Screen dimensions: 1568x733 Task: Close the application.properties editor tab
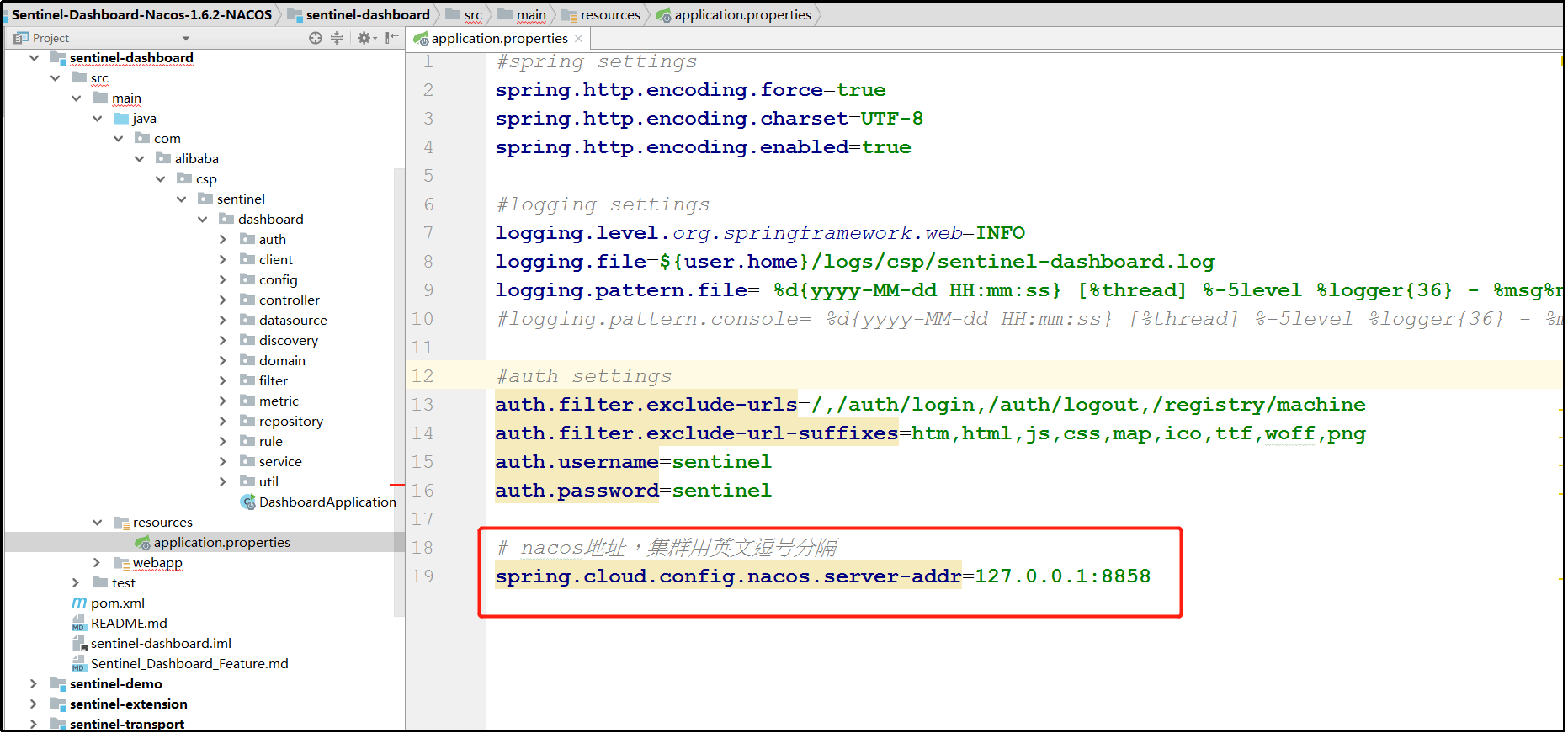point(578,39)
